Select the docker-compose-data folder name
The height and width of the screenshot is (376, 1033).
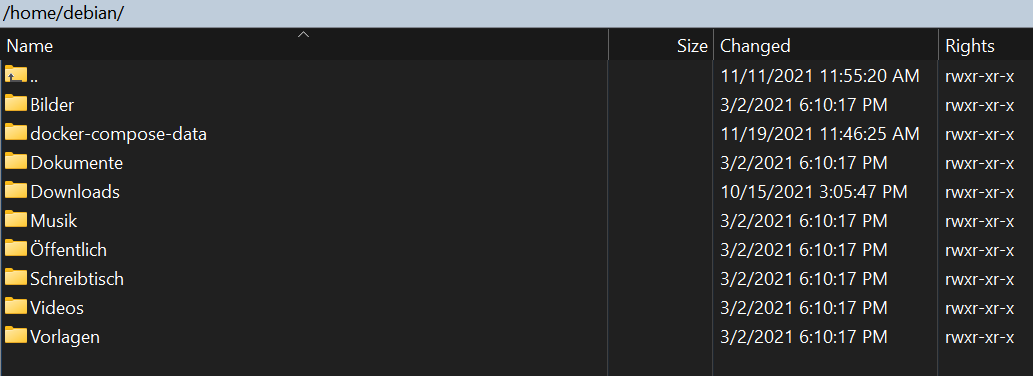(x=119, y=134)
